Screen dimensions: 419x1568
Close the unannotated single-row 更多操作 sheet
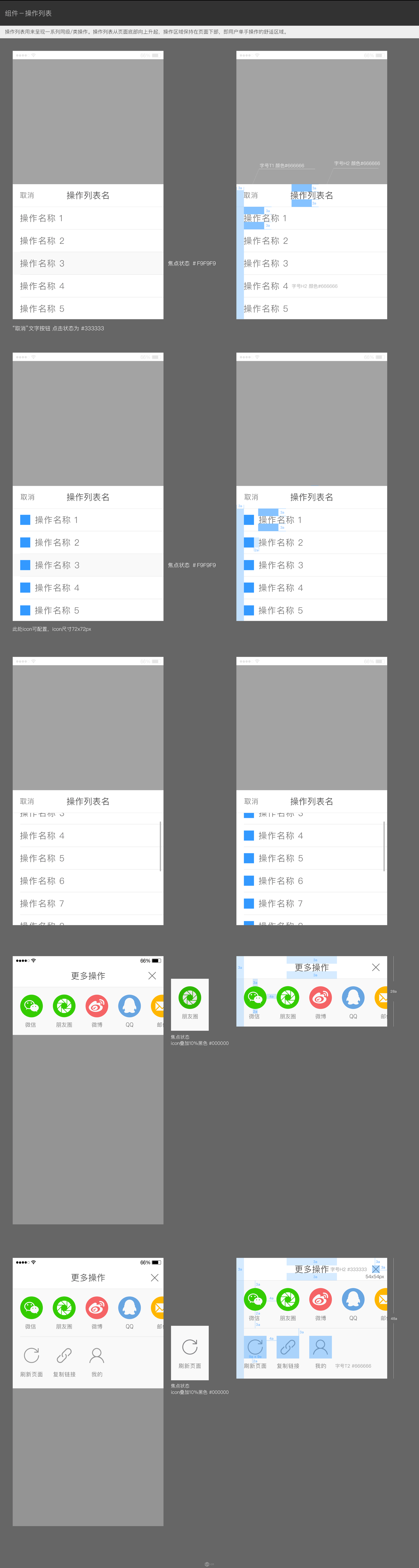pyautogui.click(x=152, y=976)
